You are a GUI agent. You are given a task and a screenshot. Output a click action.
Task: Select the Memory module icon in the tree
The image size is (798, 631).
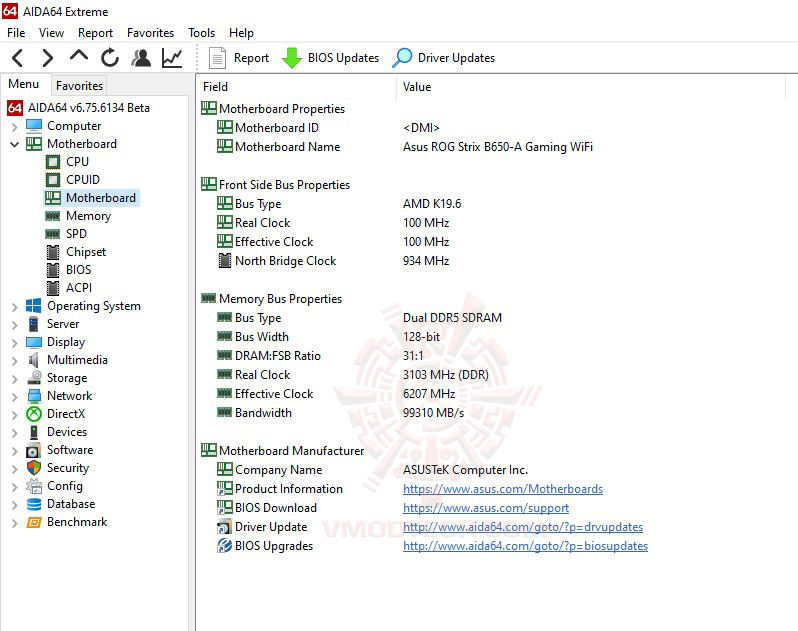tap(52, 216)
